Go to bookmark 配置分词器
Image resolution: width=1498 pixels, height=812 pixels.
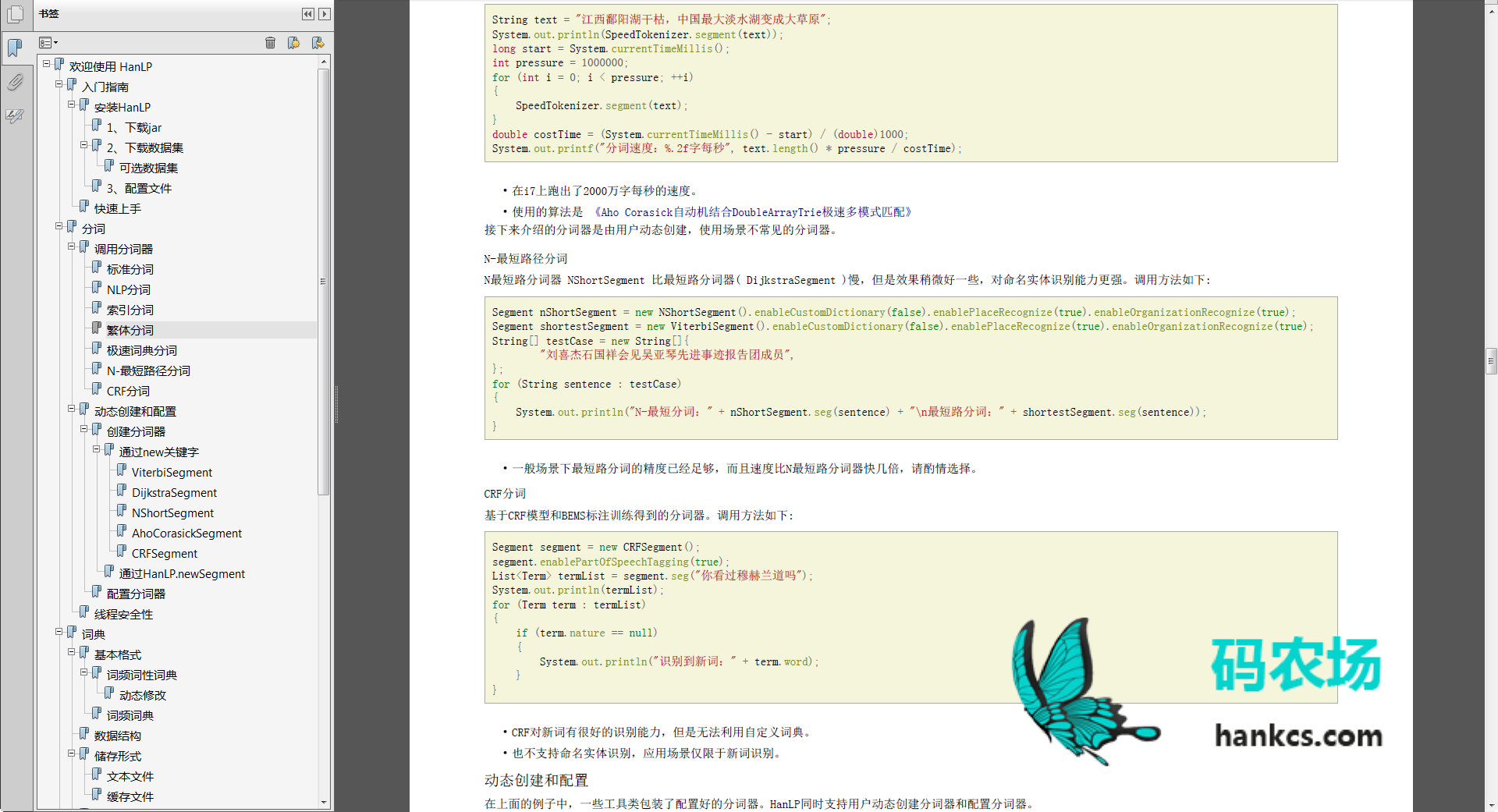(136, 594)
